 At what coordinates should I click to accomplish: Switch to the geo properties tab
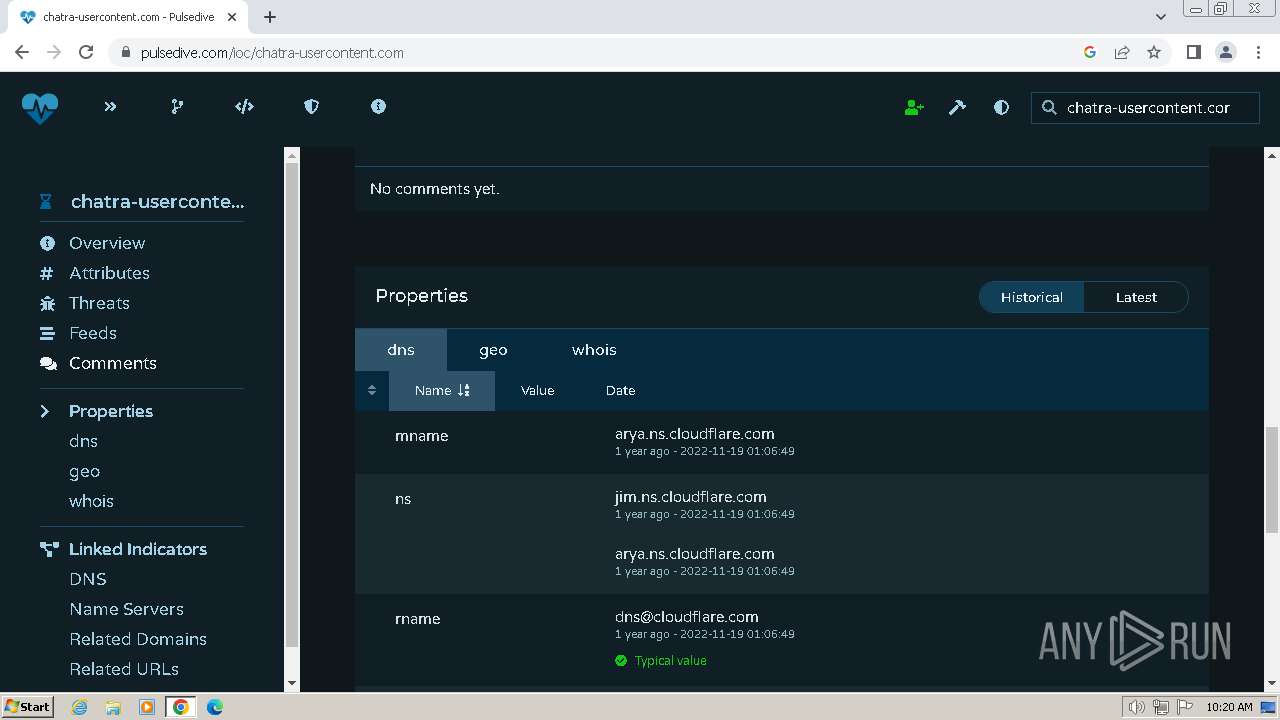tap(493, 350)
